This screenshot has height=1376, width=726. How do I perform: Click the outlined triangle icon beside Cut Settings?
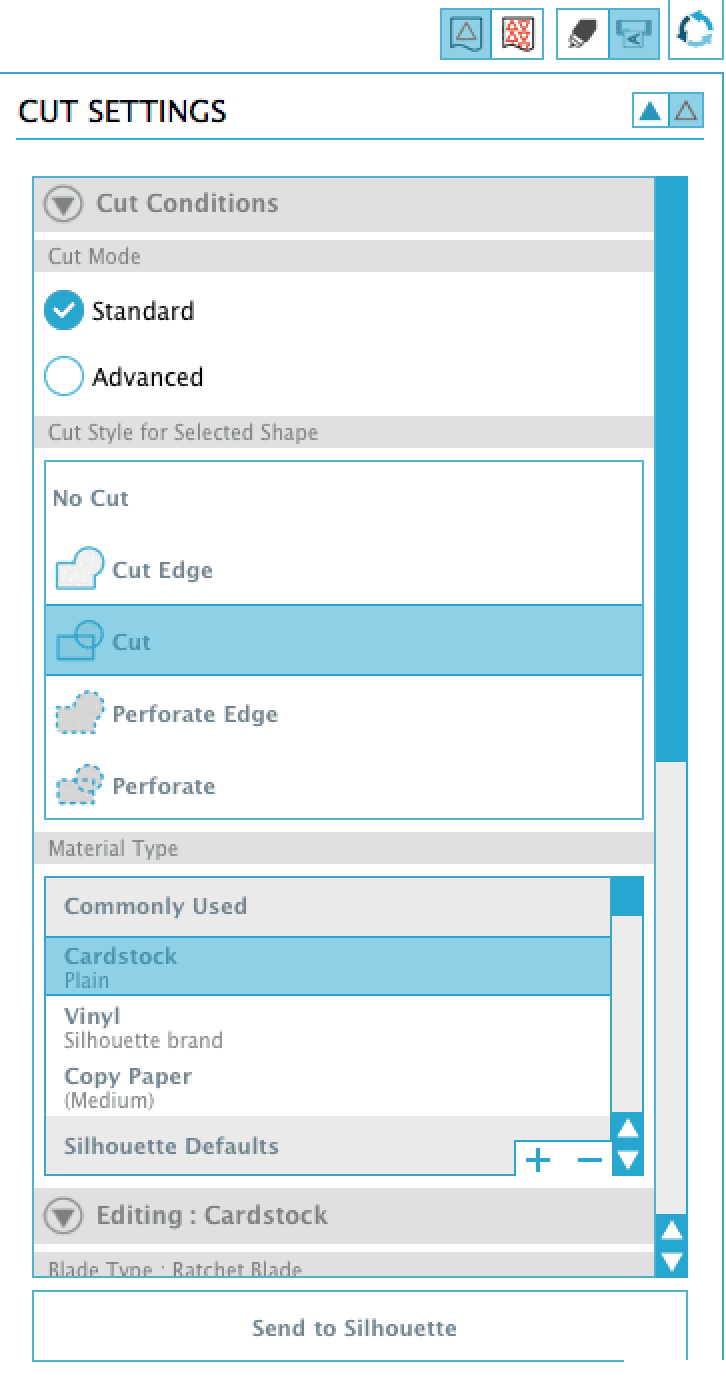tap(686, 111)
